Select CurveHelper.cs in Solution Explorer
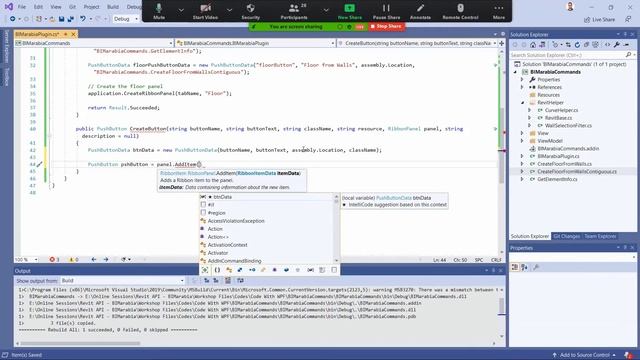Screen dimensions: 640x360 click(x=561, y=110)
